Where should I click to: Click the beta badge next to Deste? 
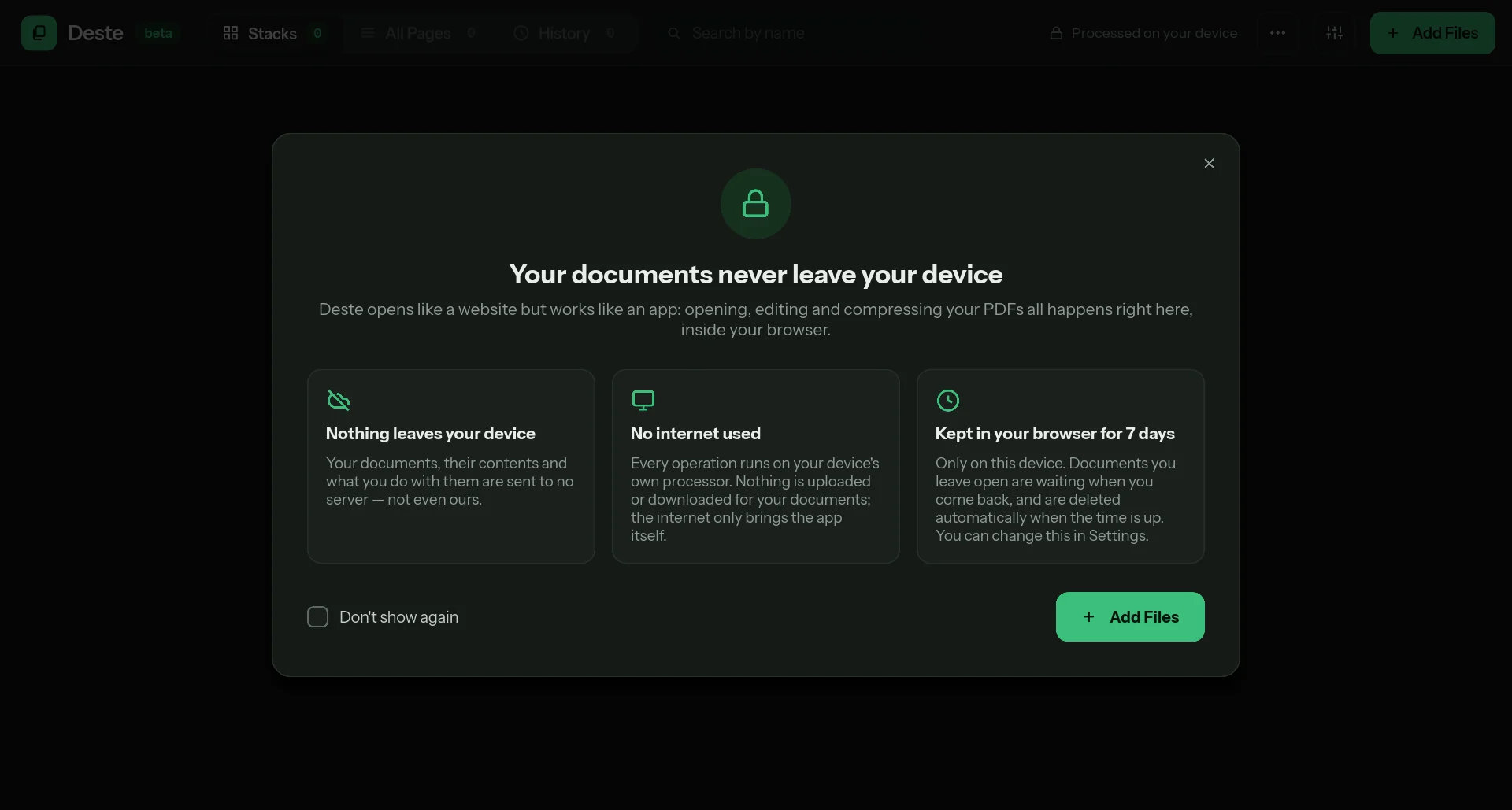click(158, 33)
